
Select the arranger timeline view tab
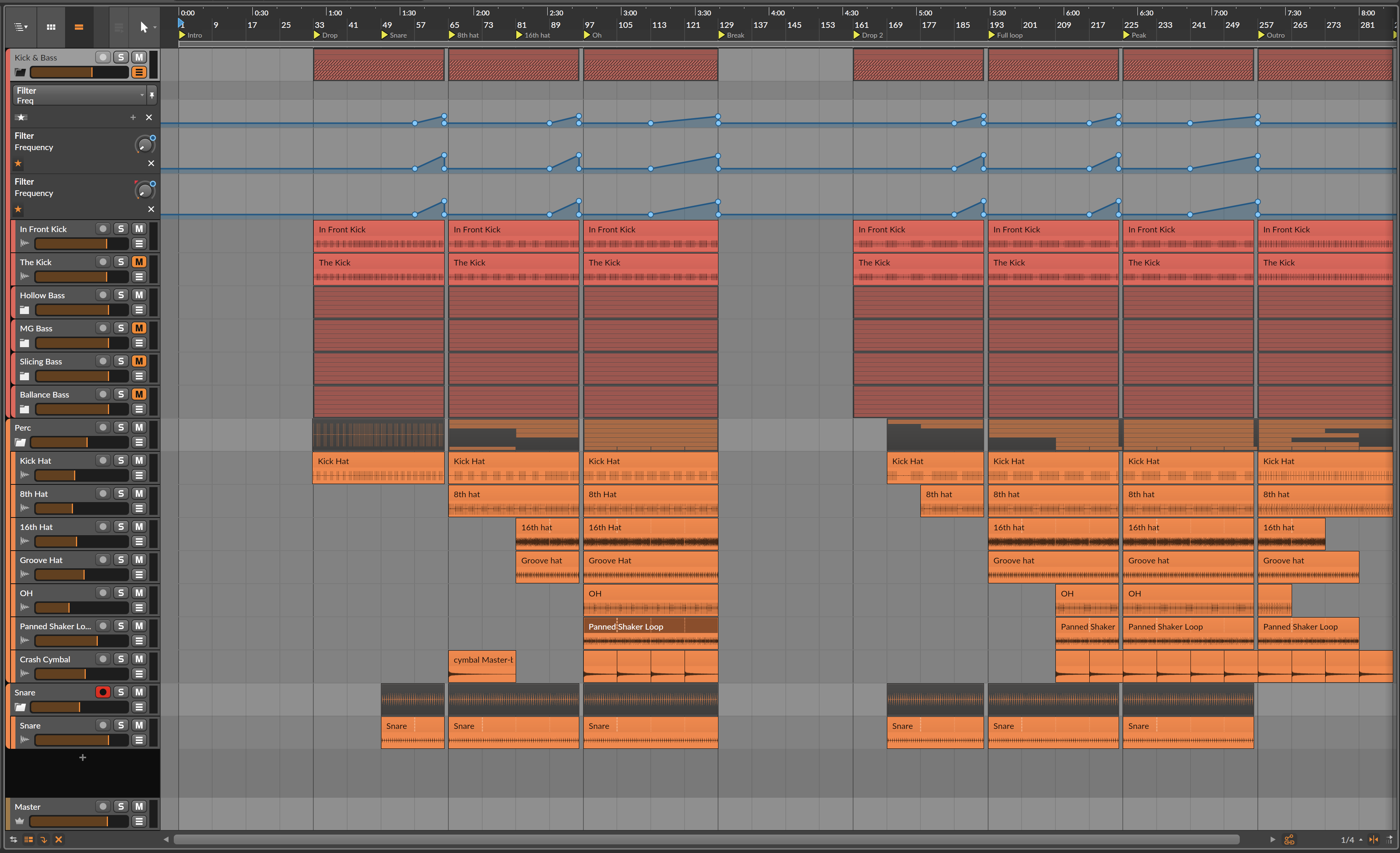point(79,27)
